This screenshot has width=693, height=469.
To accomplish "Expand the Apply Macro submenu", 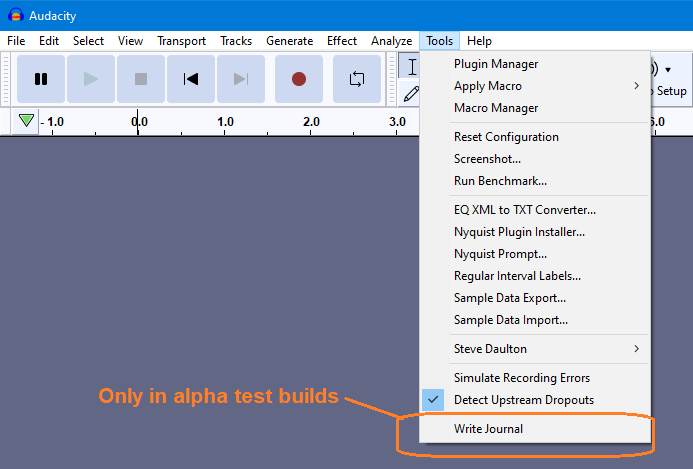I will click(535, 86).
